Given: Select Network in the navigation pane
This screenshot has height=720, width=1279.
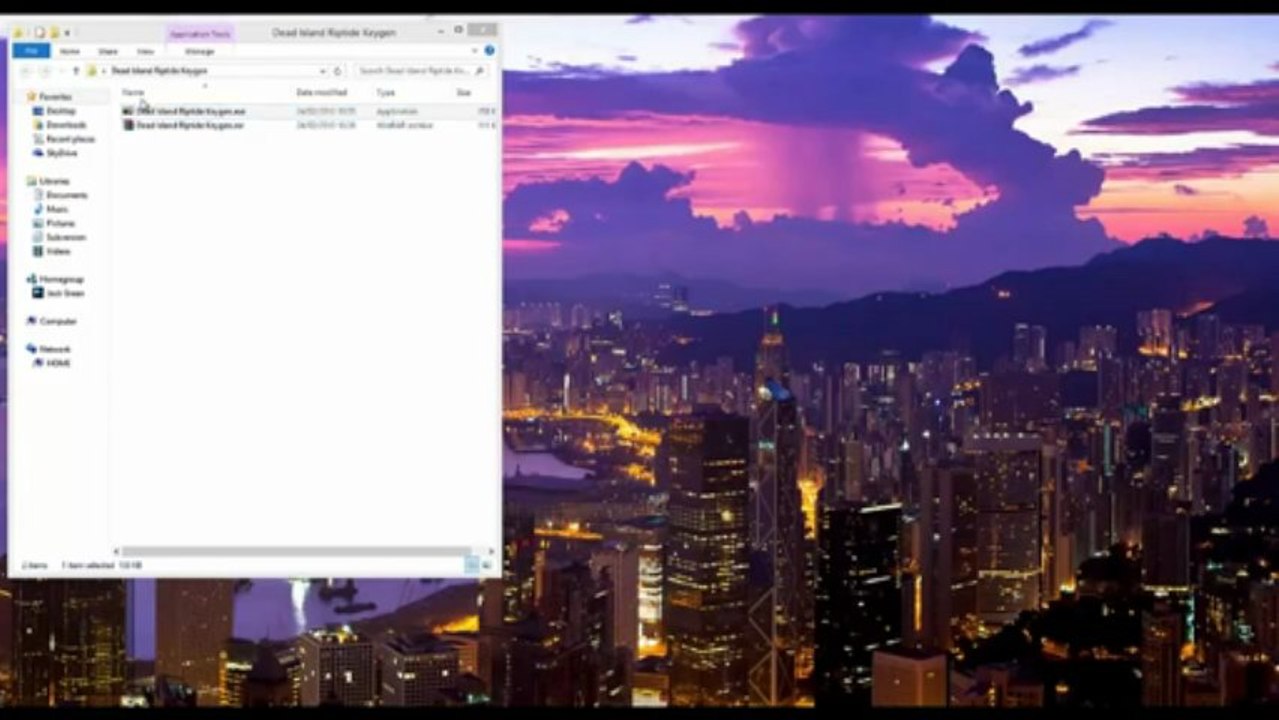Looking at the screenshot, I should click(55, 349).
